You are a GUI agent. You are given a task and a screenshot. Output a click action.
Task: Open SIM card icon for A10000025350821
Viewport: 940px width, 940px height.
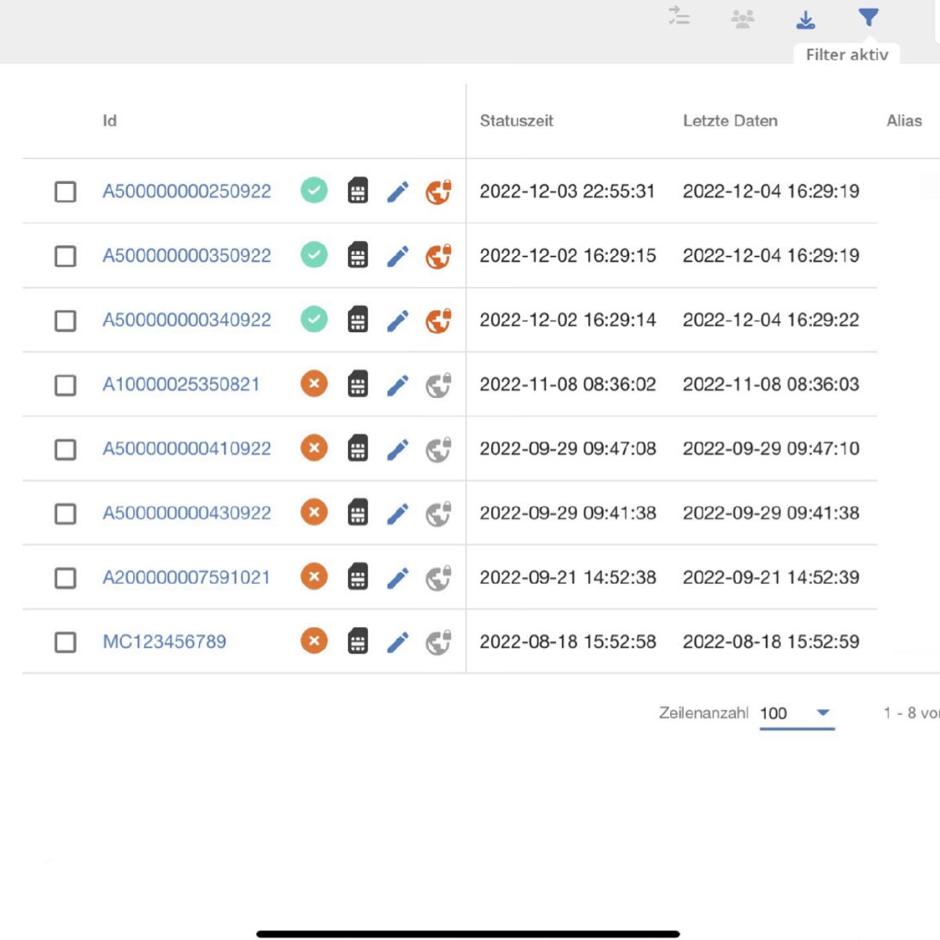358,384
